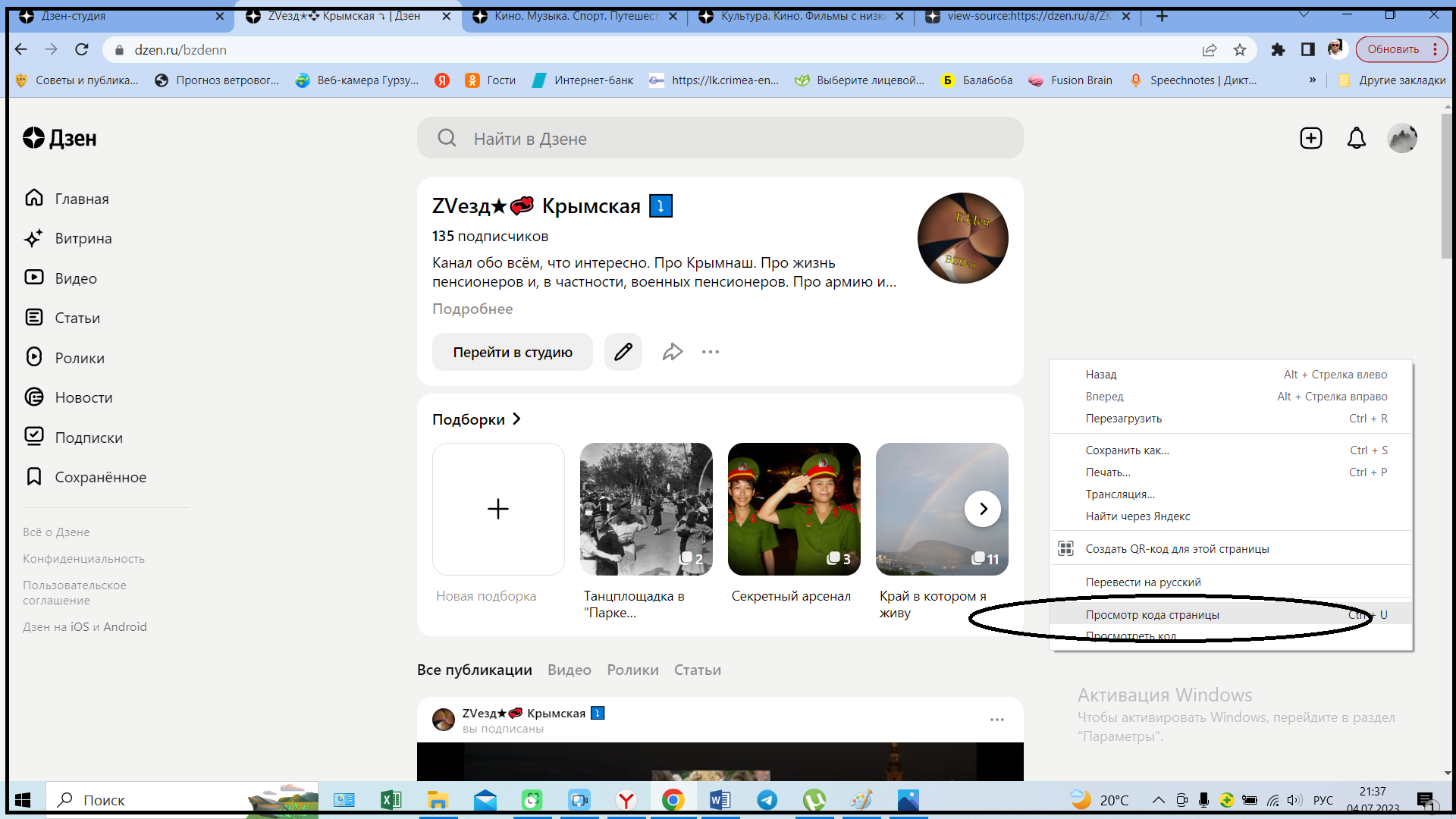Open the post's three-dot options menu
1456x819 pixels.
tap(996, 720)
